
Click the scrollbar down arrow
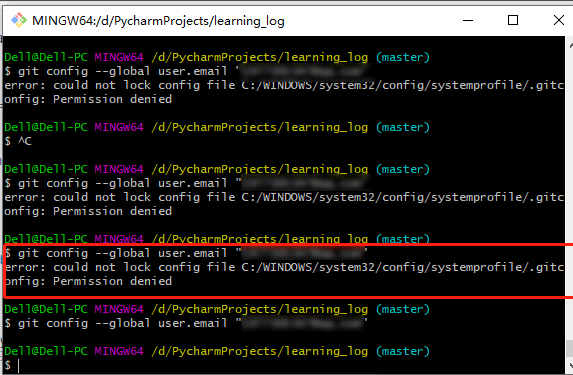(x=570, y=365)
